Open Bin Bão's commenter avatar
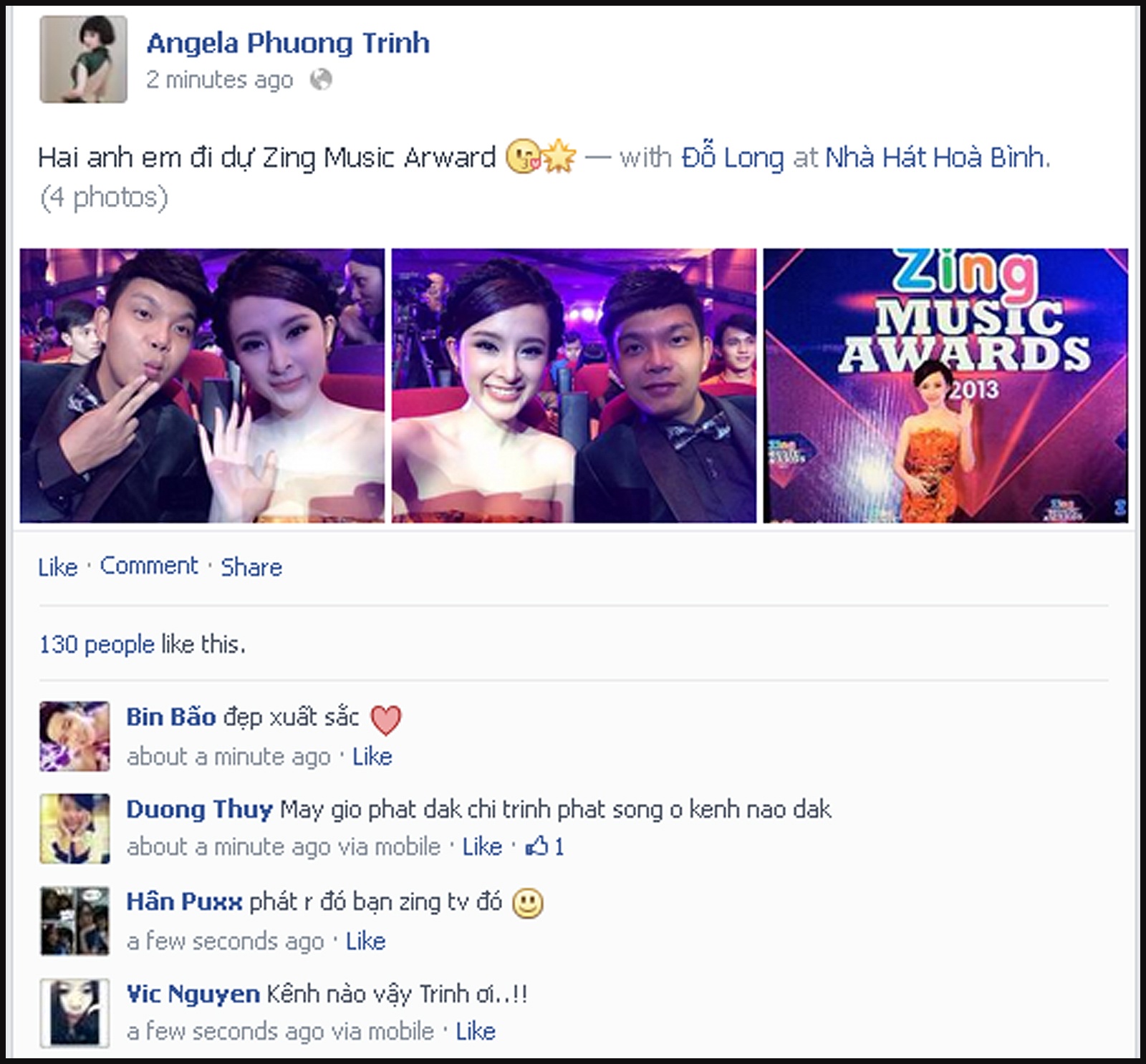This screenshot has width=1146, height=1064. (x=74, y=736)
